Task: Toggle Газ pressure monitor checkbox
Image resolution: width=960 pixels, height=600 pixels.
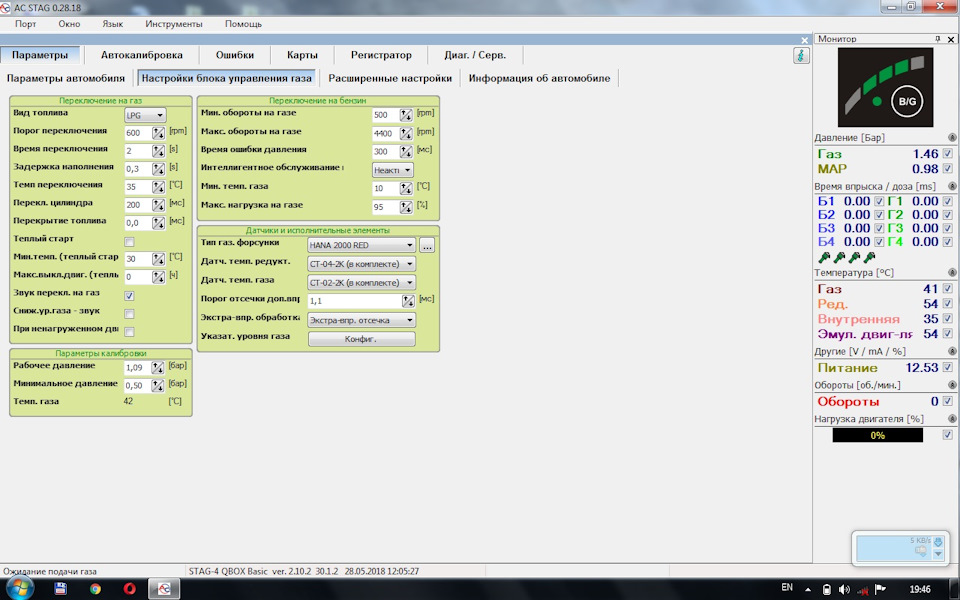Action: (x=948, y=154)
